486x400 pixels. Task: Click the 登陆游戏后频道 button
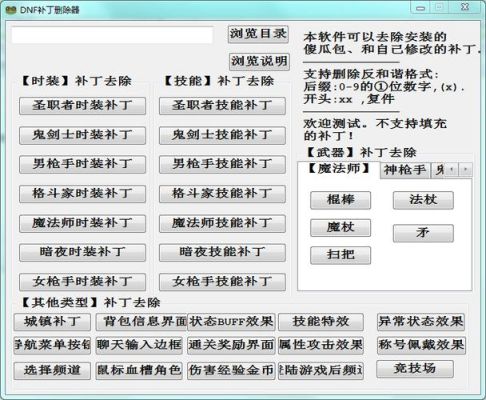click(321, 371)
